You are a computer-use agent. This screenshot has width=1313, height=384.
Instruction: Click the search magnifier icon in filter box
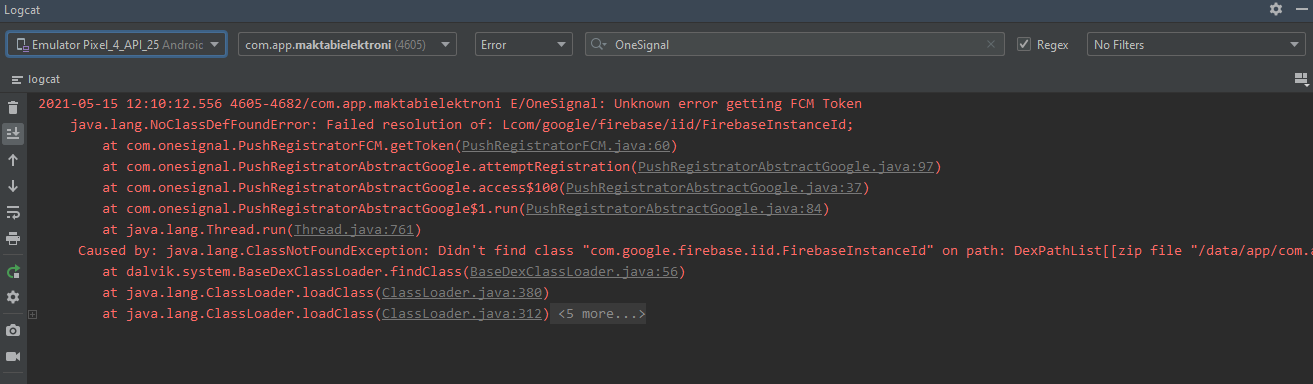(598, 45)
